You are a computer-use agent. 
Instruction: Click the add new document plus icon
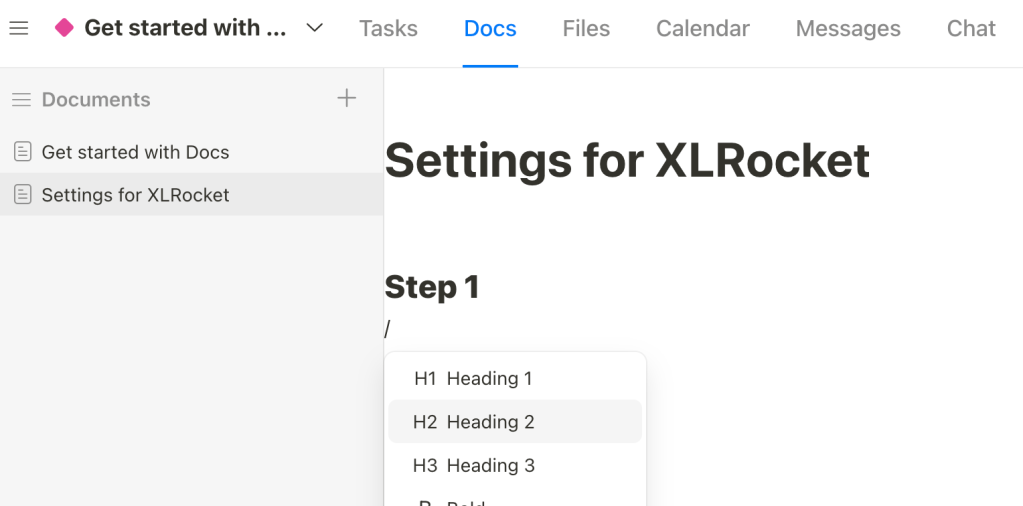tap(346, 98)
